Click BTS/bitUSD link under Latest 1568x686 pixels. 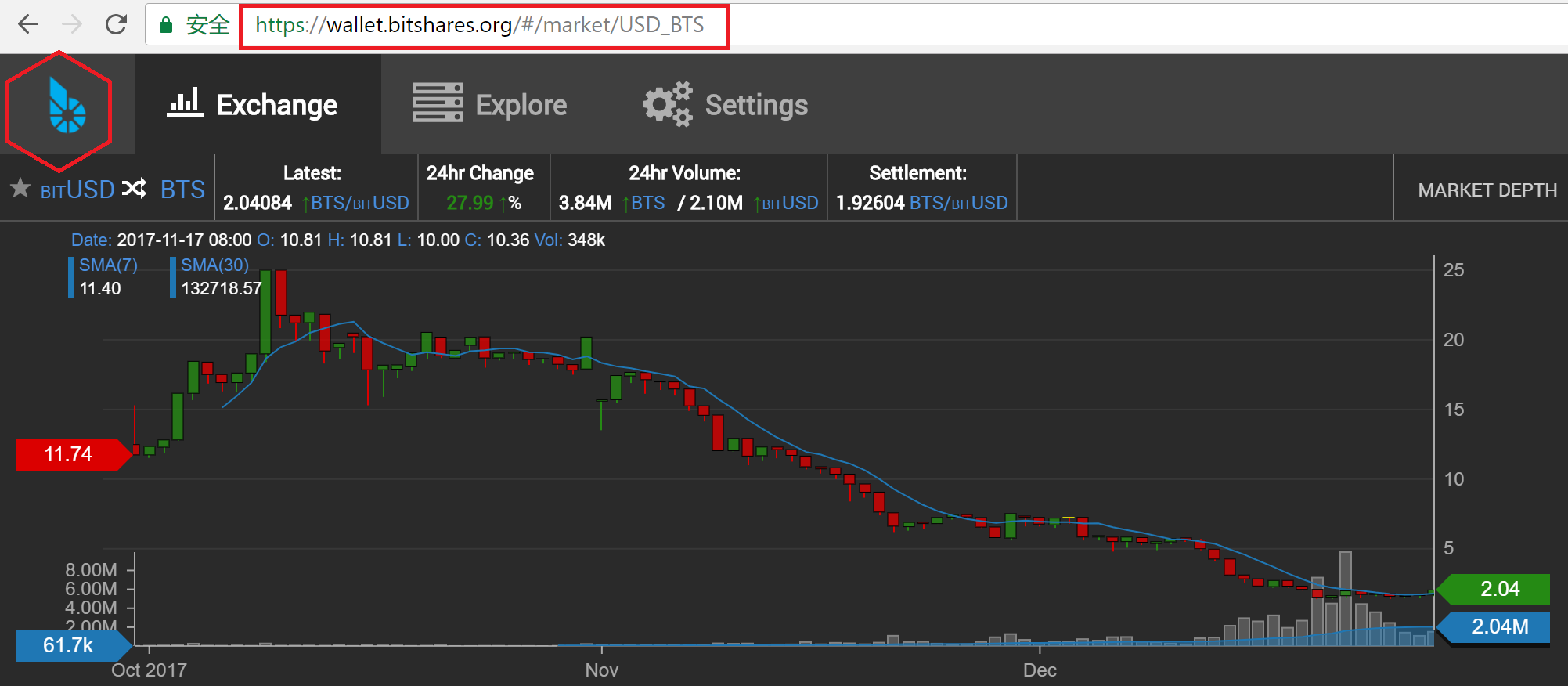click(360, 203)
